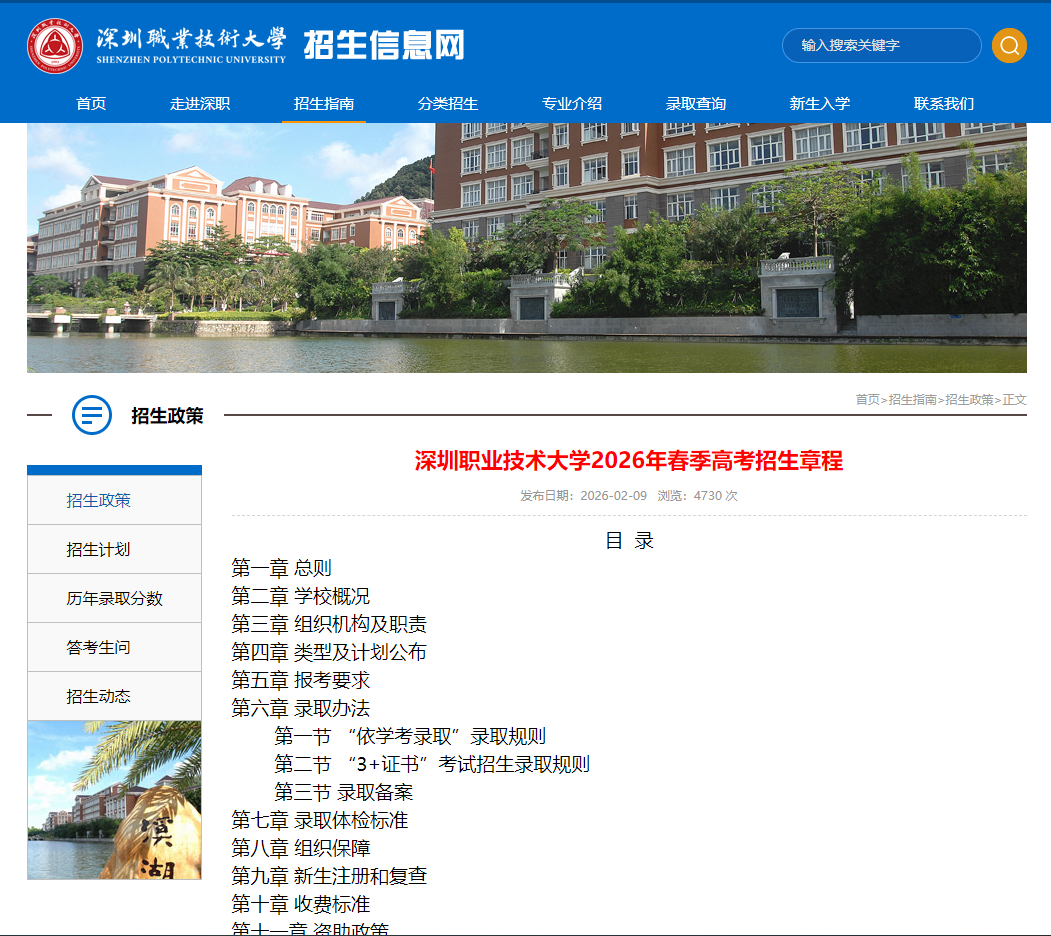Click the circular 招生政策 section icon
Viewport: 1051px width, 936px height.
(x=91, y=416)
